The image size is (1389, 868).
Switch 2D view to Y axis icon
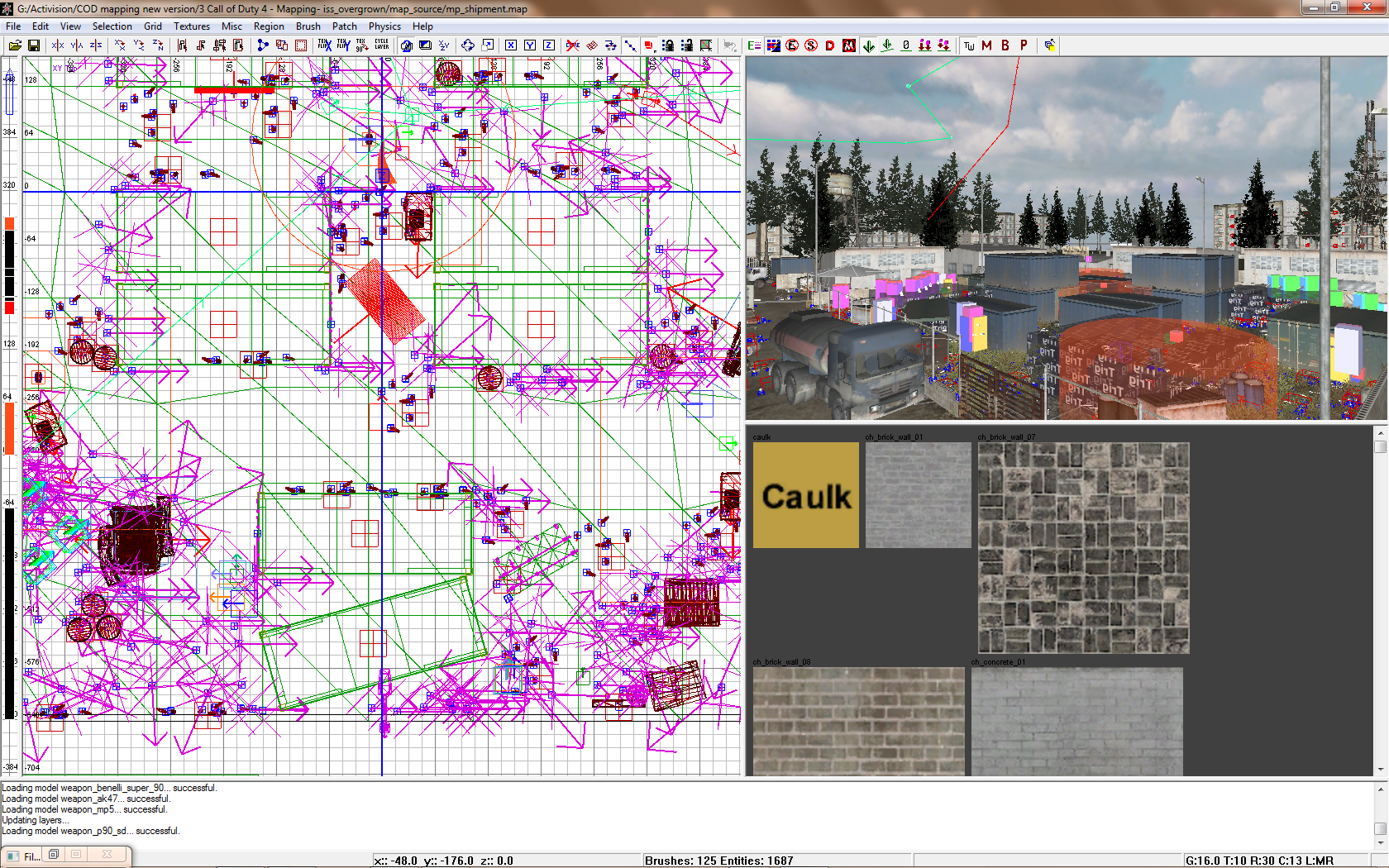coord(530,45)
